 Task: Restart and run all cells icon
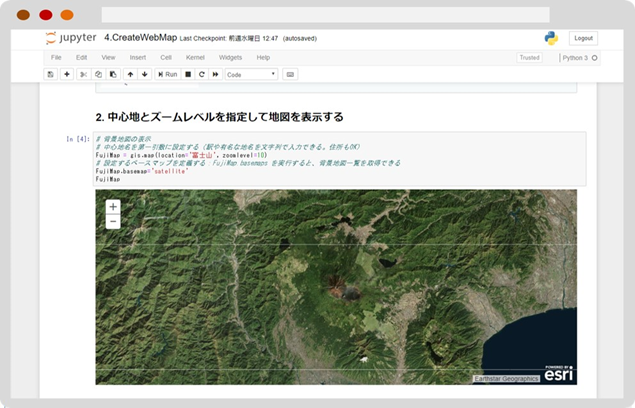[215, 75]
